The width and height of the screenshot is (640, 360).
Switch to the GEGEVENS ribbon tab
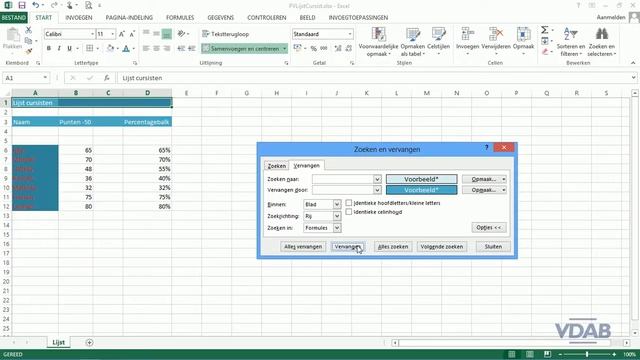(220, 18)
